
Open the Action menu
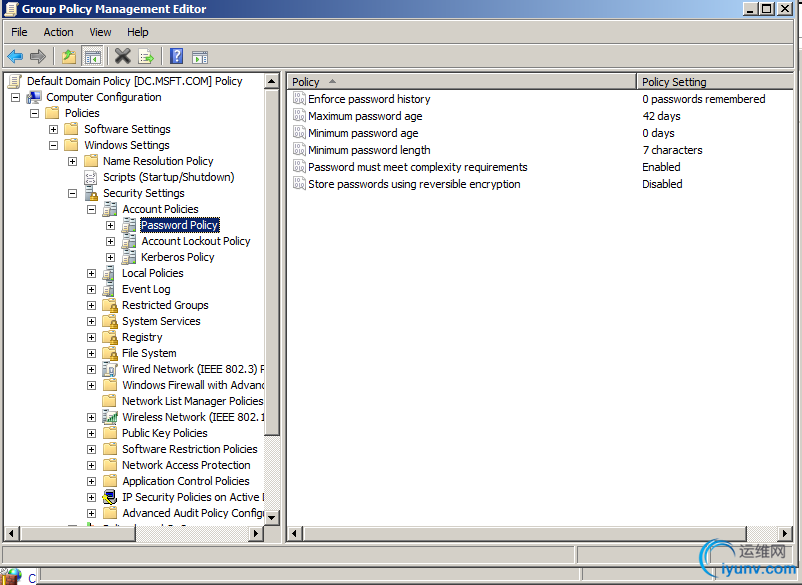pos(58,32)
